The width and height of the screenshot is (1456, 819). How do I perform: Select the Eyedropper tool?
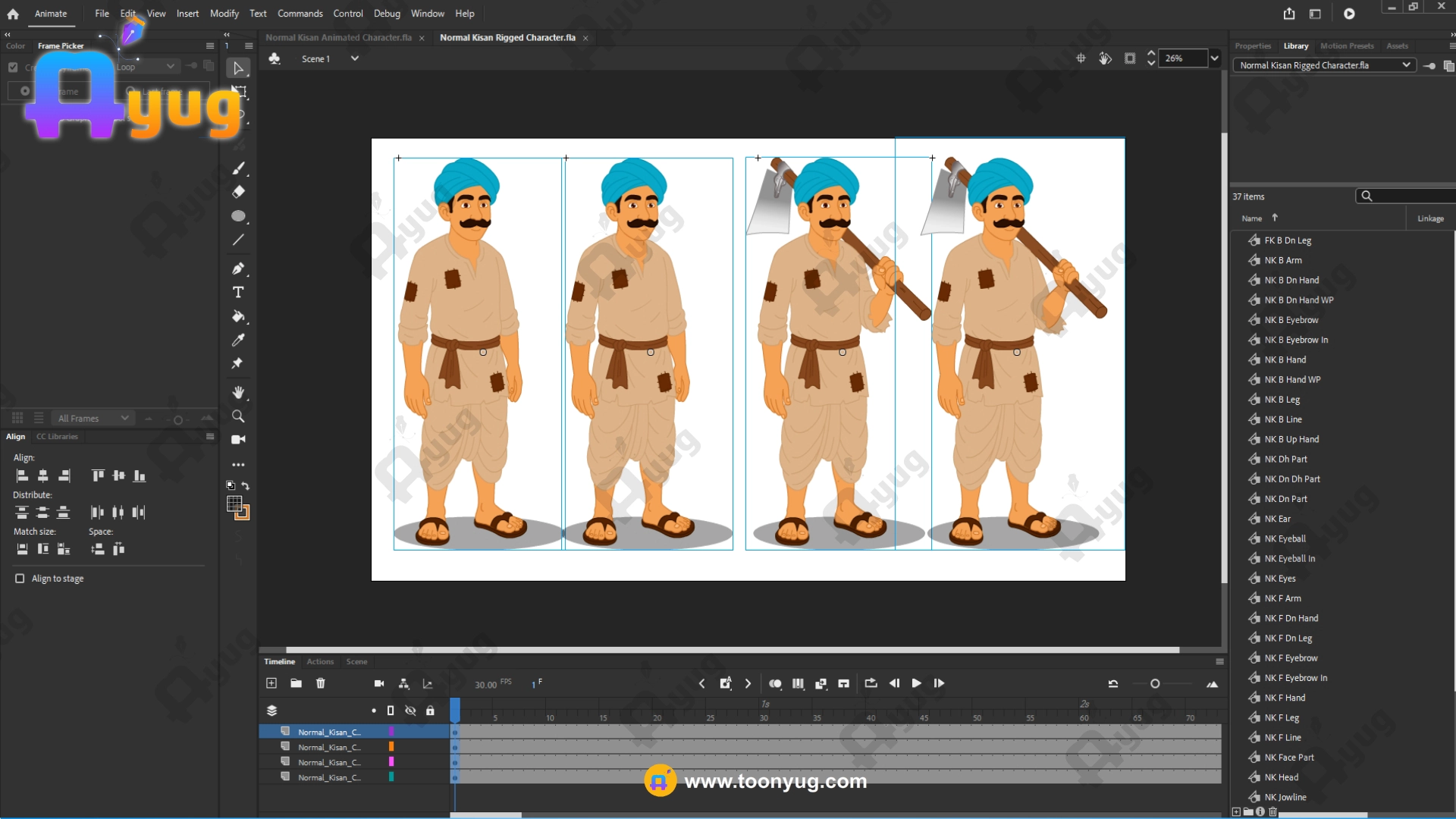pos(238,340)
